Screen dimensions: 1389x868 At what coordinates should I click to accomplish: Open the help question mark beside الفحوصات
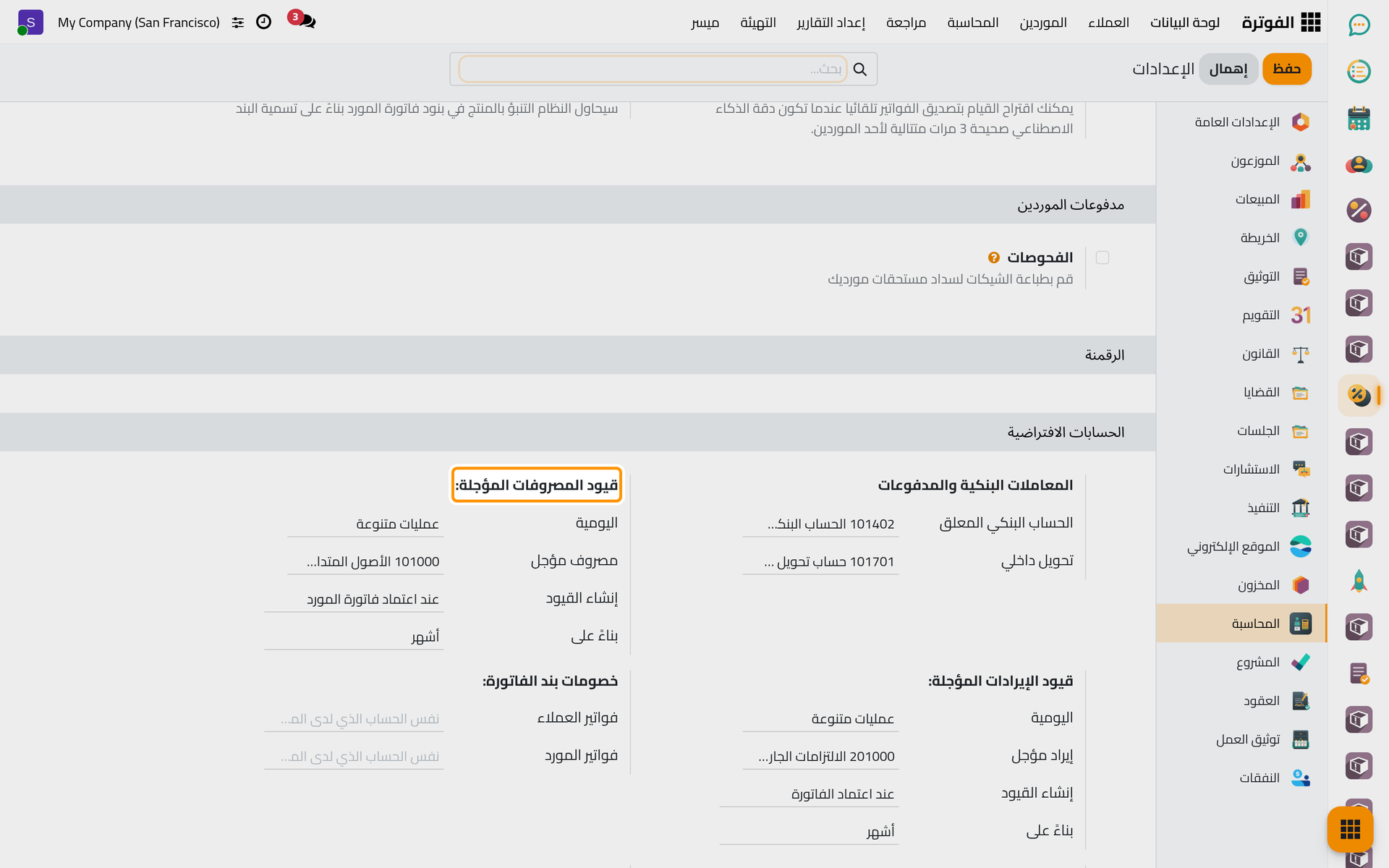pyautogui.click(x=994, y=258)
